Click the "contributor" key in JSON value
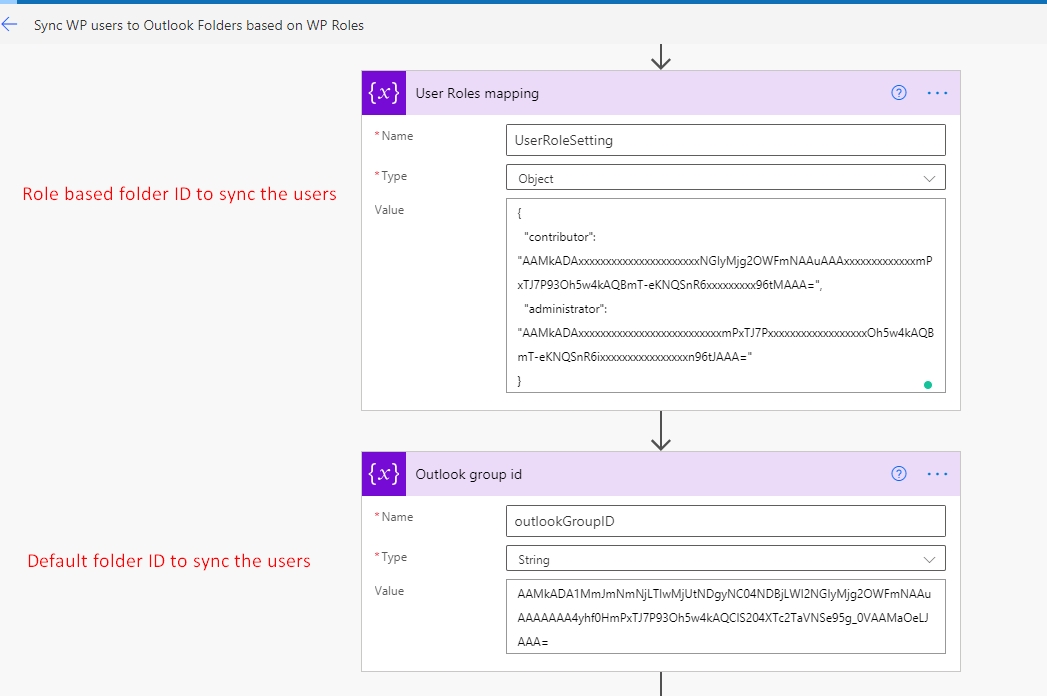 point(560,237)
